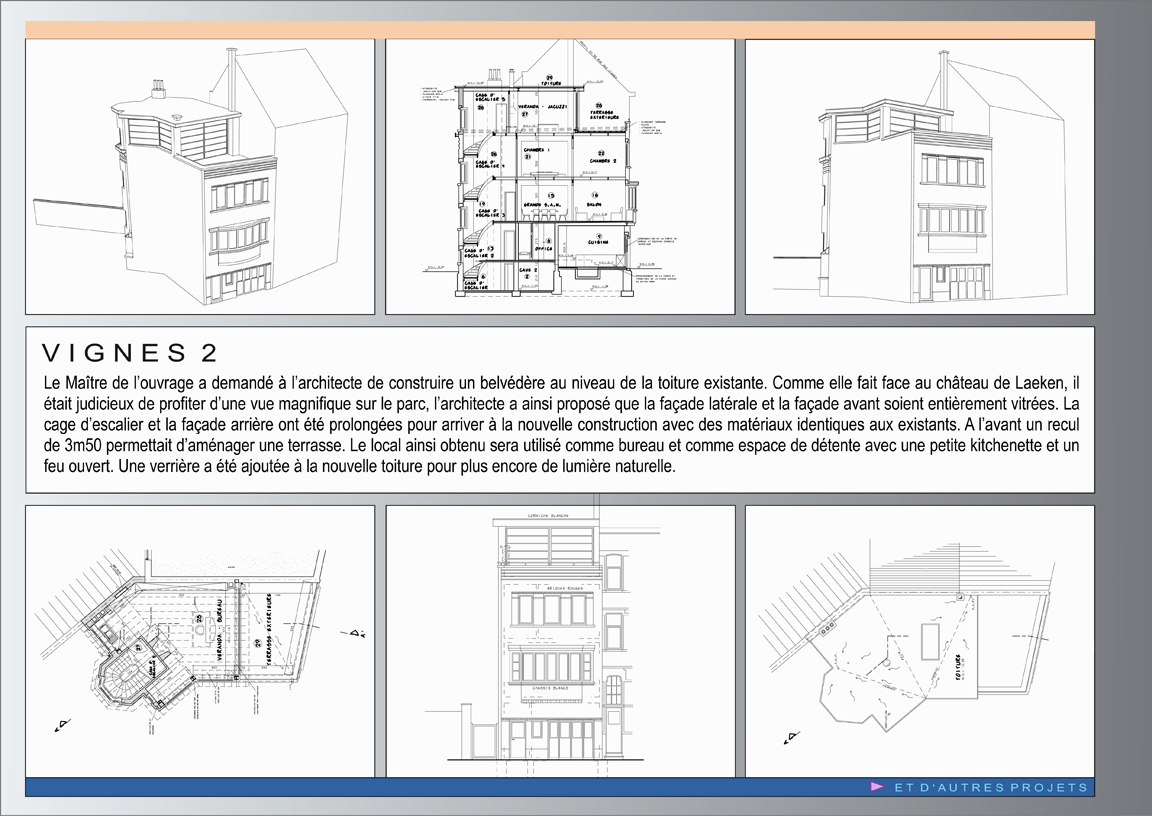Click the description paragraph starting 'Le Maître de l'ouvrage'

(x=561, y=425)
